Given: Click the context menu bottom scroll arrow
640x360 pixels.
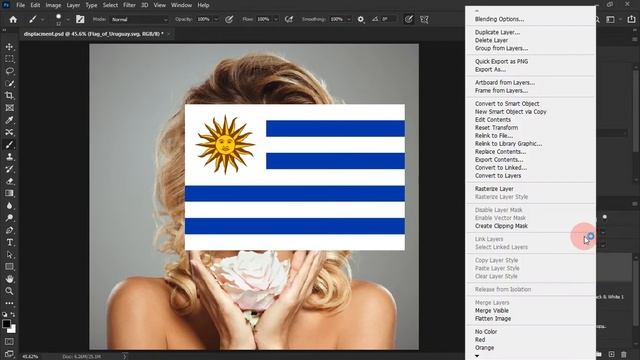Looking at the screenshot, I should (x=477, y=356).
